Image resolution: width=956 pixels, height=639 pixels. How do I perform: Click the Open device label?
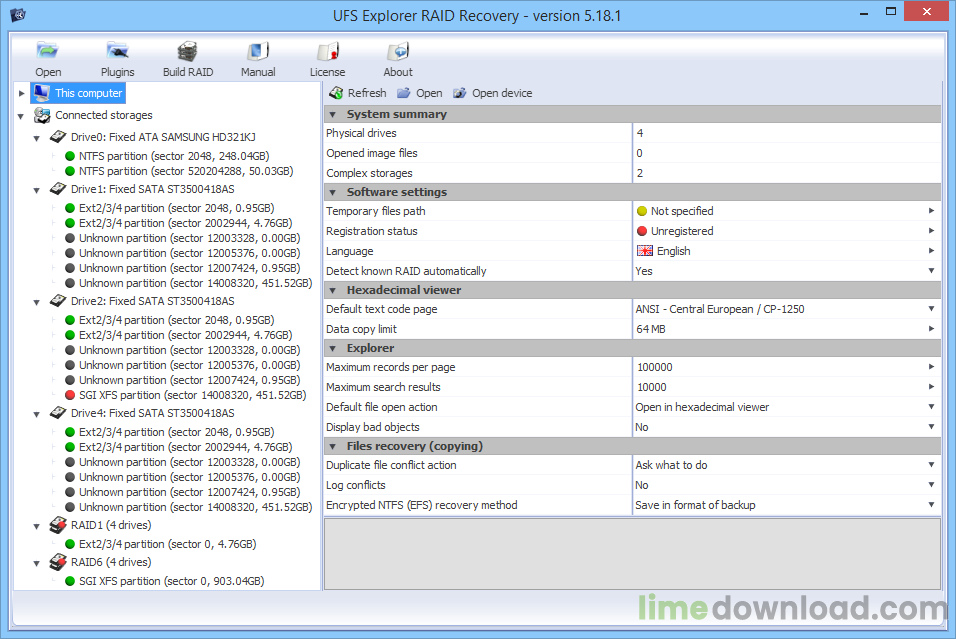click(x=502, y=93)
